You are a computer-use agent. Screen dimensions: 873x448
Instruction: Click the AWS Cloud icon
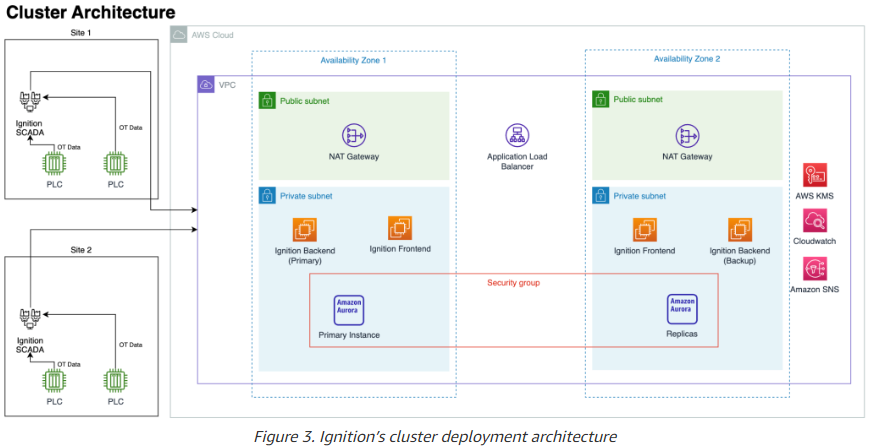click(x=179, y=35)
